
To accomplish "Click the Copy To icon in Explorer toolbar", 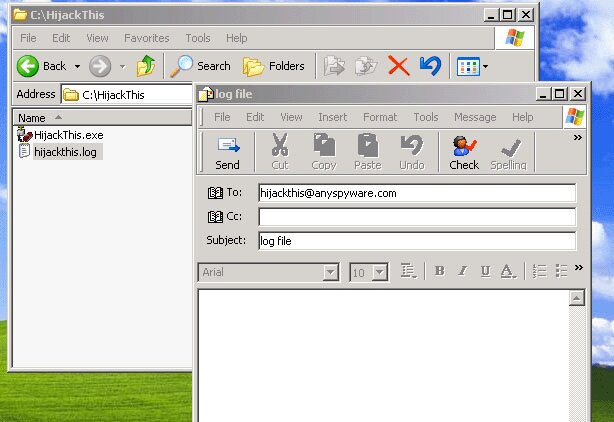I will (366, 66).
